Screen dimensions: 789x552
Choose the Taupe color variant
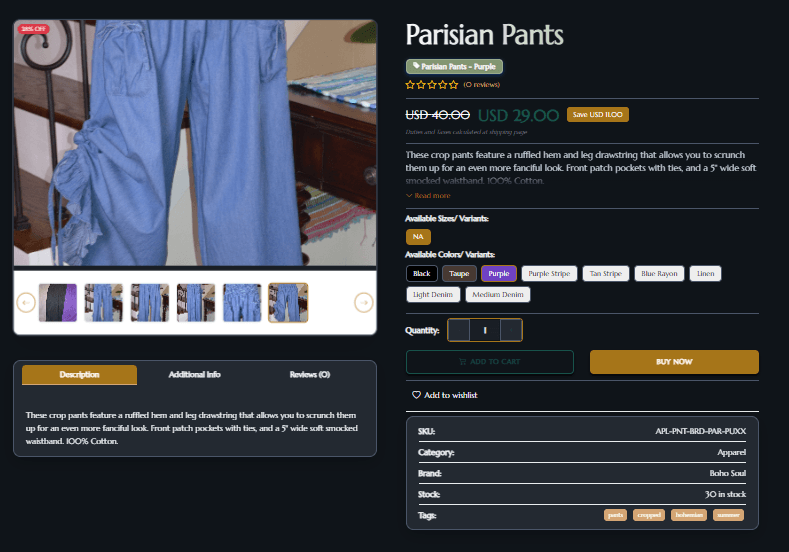[459, 273]
